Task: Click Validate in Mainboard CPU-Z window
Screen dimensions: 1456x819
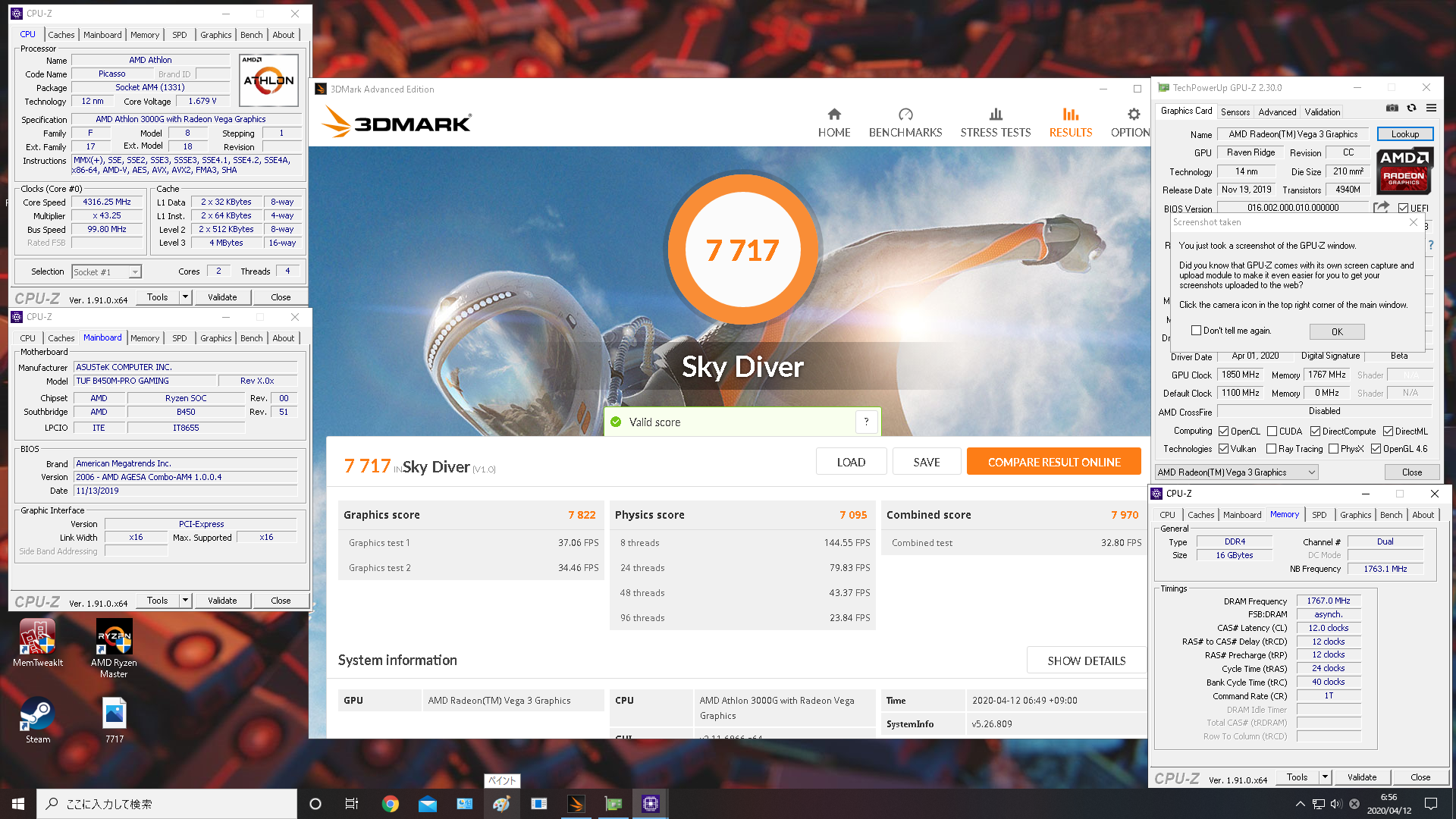Action: (222, 601)
